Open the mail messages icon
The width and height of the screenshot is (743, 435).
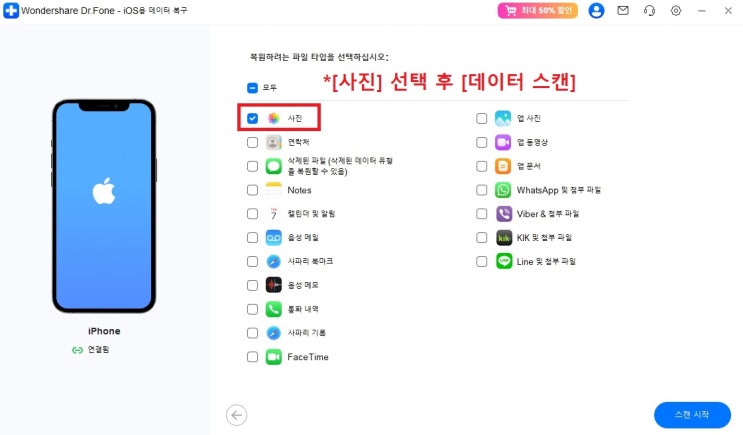tap(623, 10)
